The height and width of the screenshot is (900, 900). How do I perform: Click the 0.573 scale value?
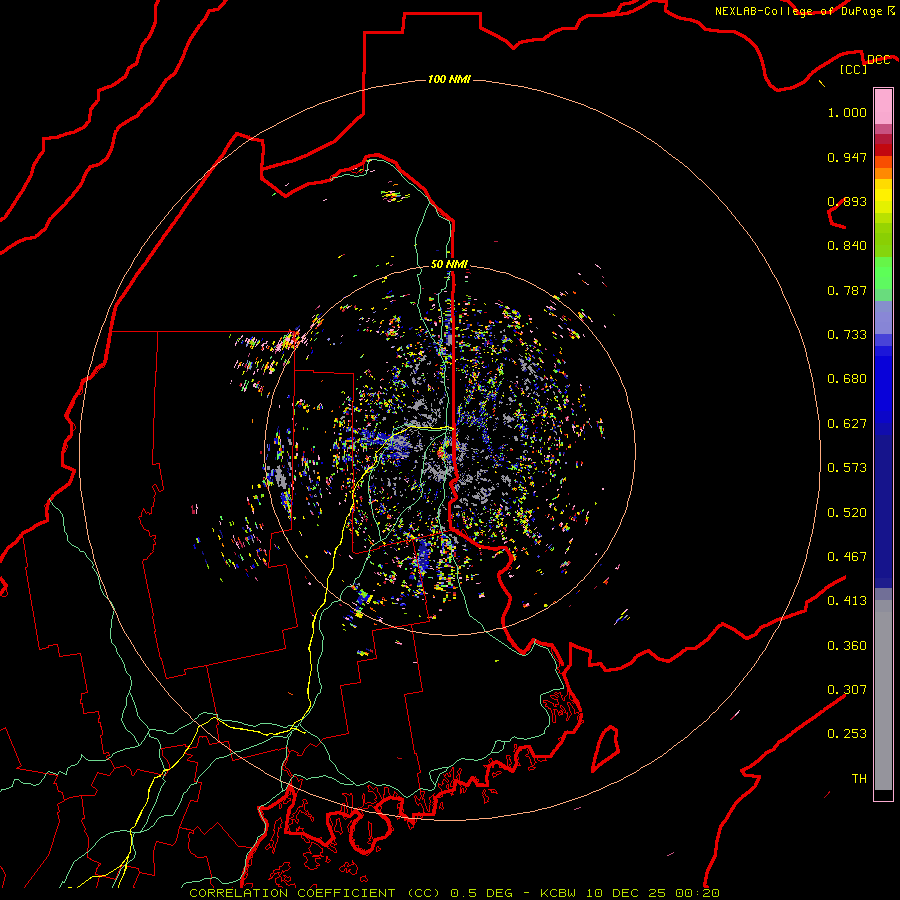[847, 468]
